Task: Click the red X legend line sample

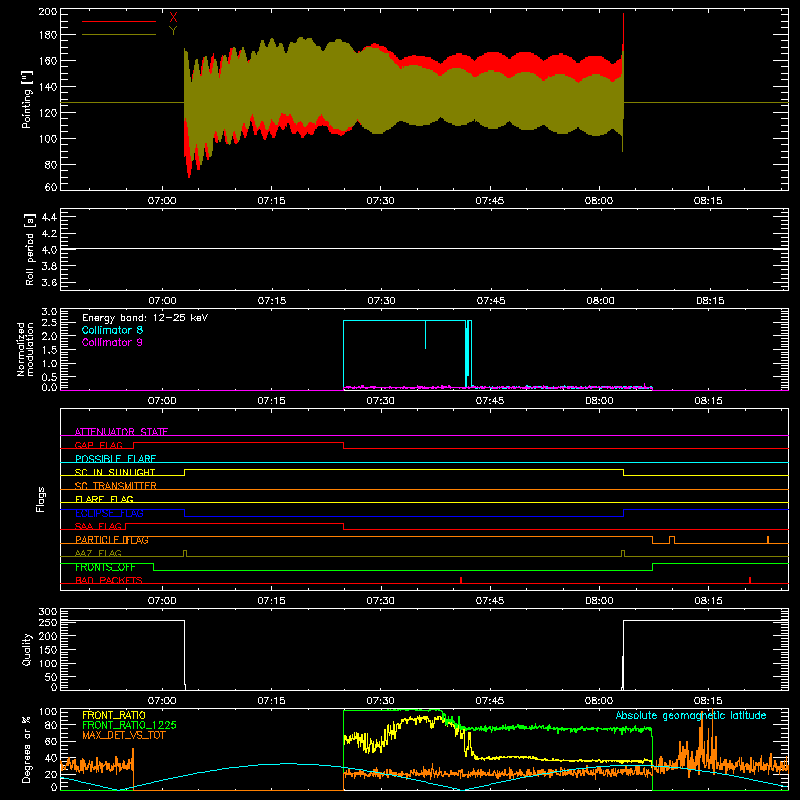Action: tap(119, 21)
